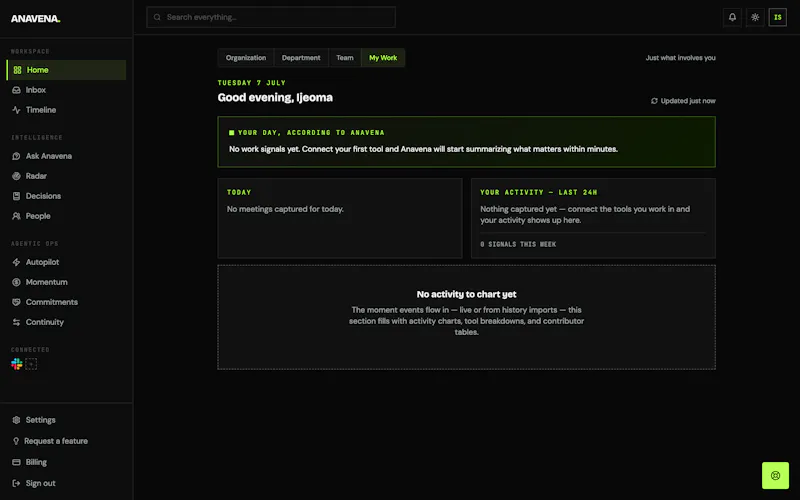800x500 pixels.
Task: Click the Home grid icon
Action: [x=17, y=70]
